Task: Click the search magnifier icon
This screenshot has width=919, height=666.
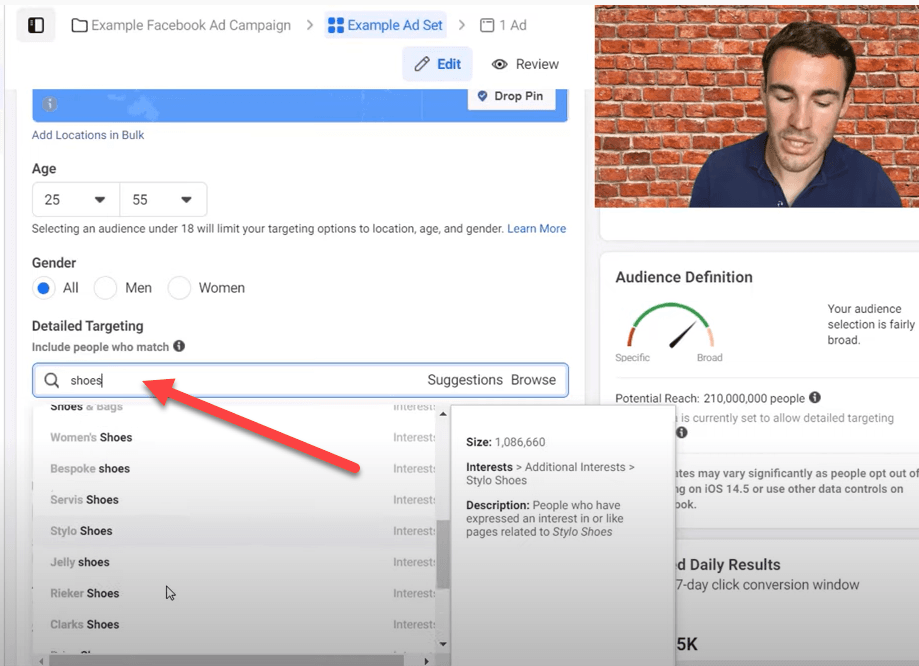Action: pos(52,380)
